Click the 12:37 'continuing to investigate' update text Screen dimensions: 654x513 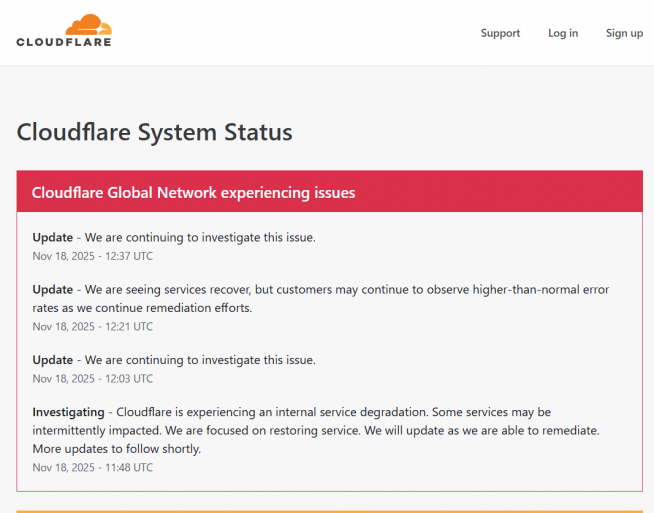click(x=200, y=238)
